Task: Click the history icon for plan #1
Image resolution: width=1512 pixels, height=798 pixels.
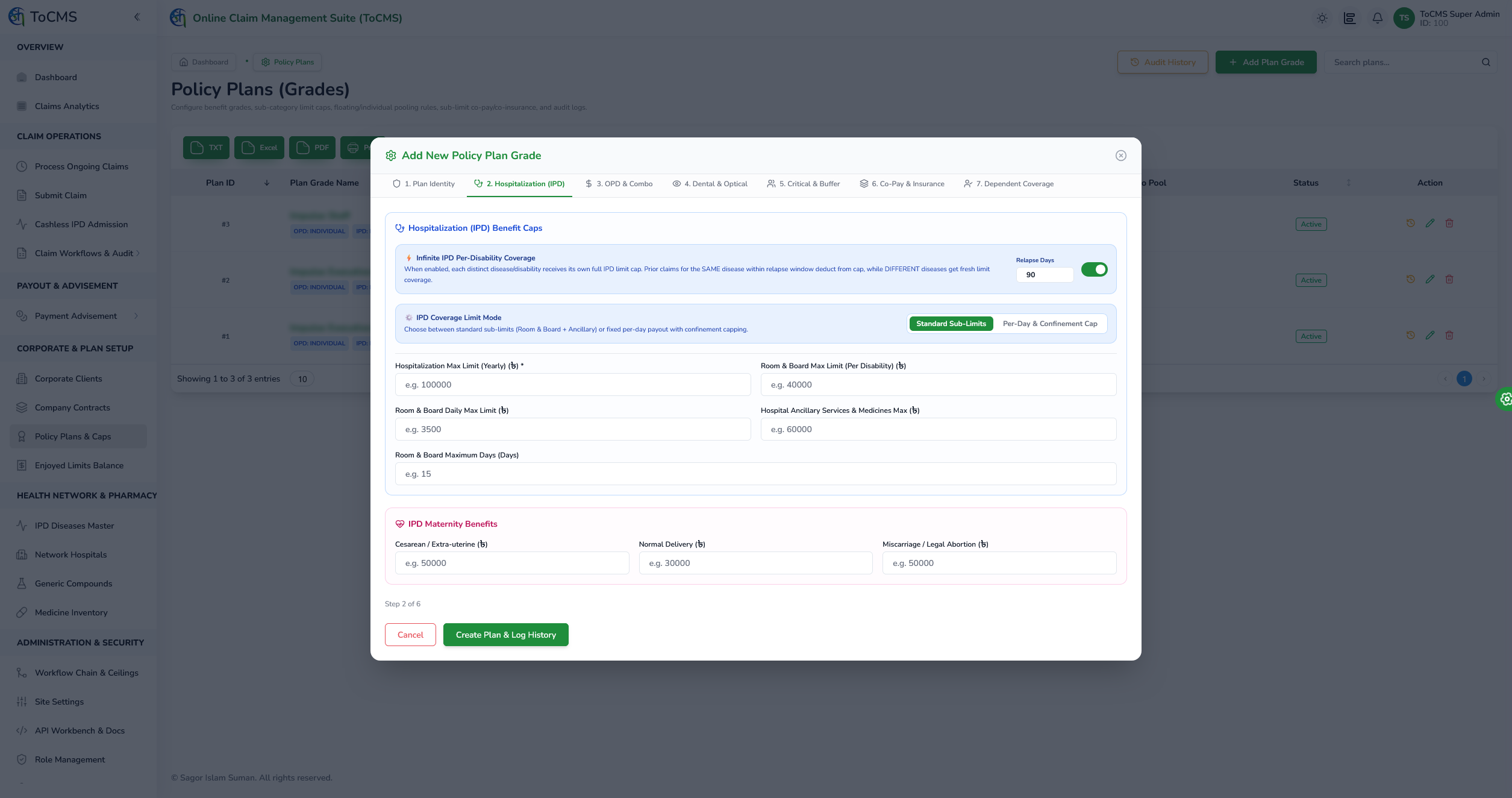Action: [1411, 336]
